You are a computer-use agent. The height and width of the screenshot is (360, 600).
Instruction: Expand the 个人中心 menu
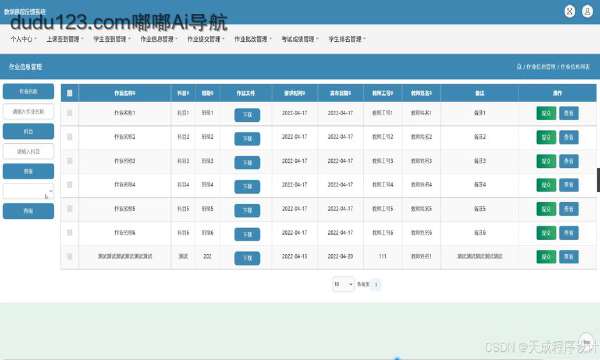click(x=23, y=39)
